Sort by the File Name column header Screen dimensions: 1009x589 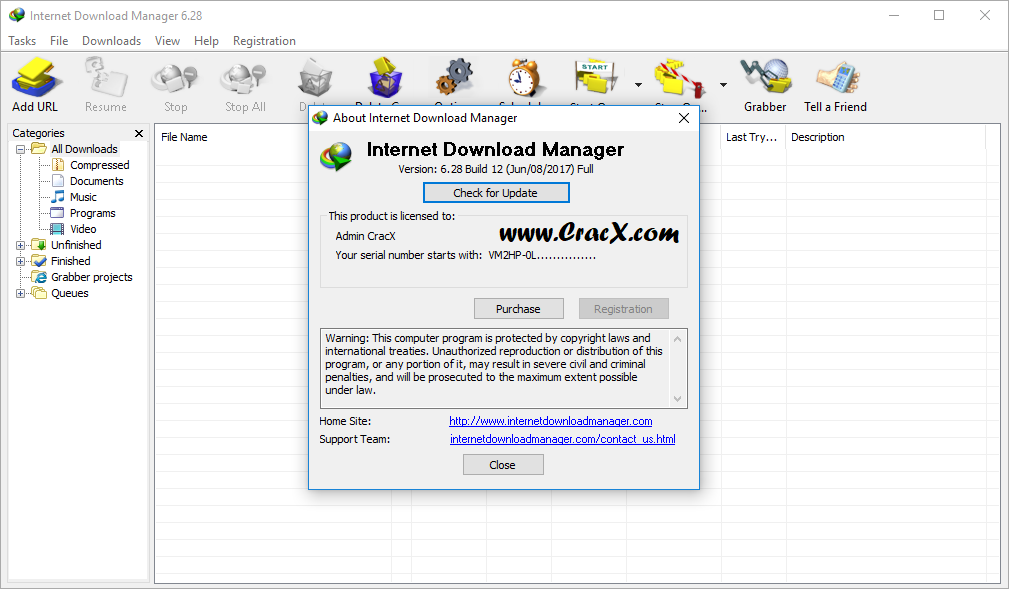tap(184, 137)
